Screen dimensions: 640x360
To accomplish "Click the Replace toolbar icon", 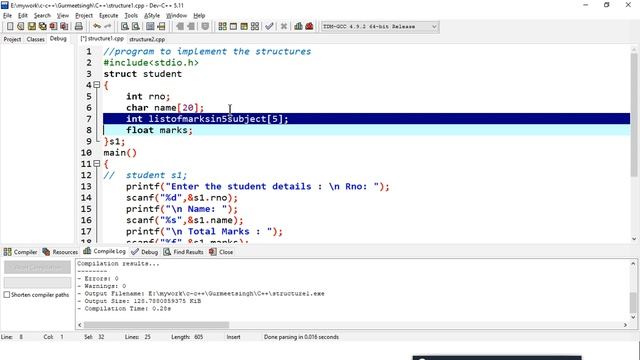I will 136,27.
